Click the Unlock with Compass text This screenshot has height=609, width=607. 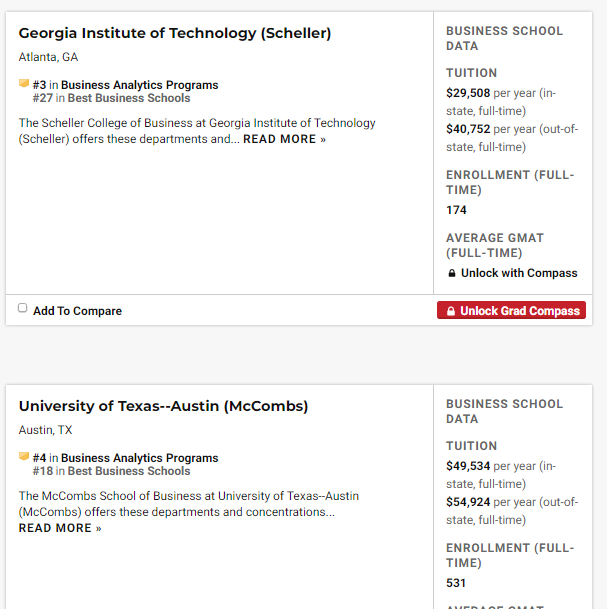(x=519, y=273)
